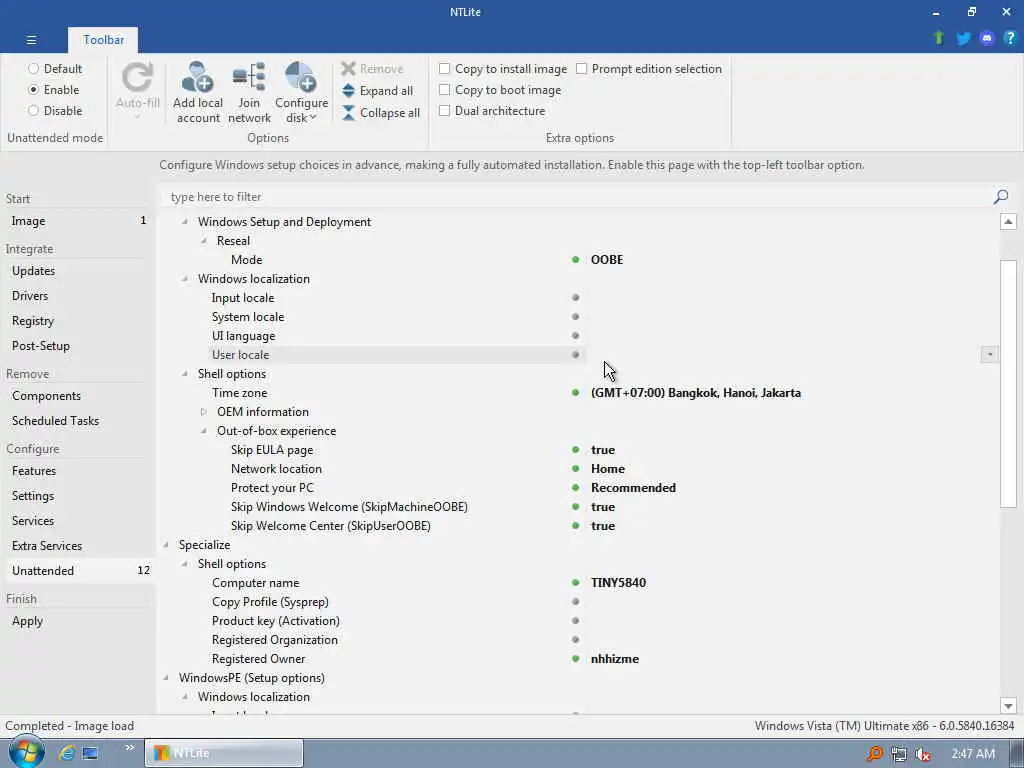Click the grey dot for Input locale
Viewport: 1024px width, 768px height.
575,297
